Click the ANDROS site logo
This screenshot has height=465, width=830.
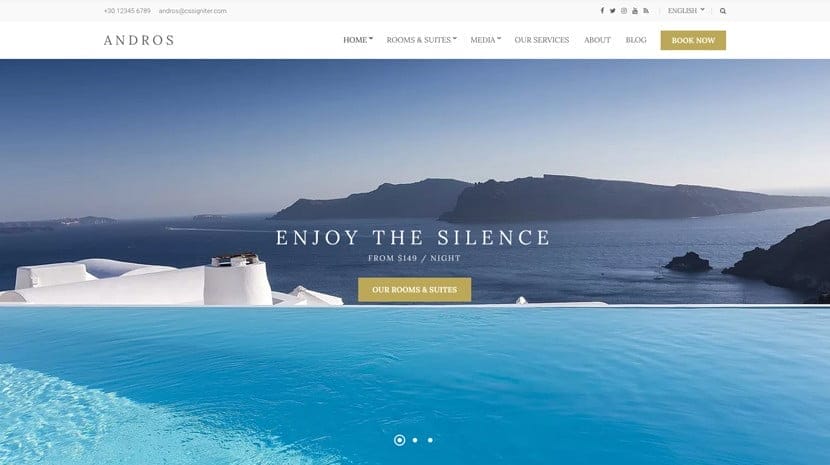click(139, 40)
